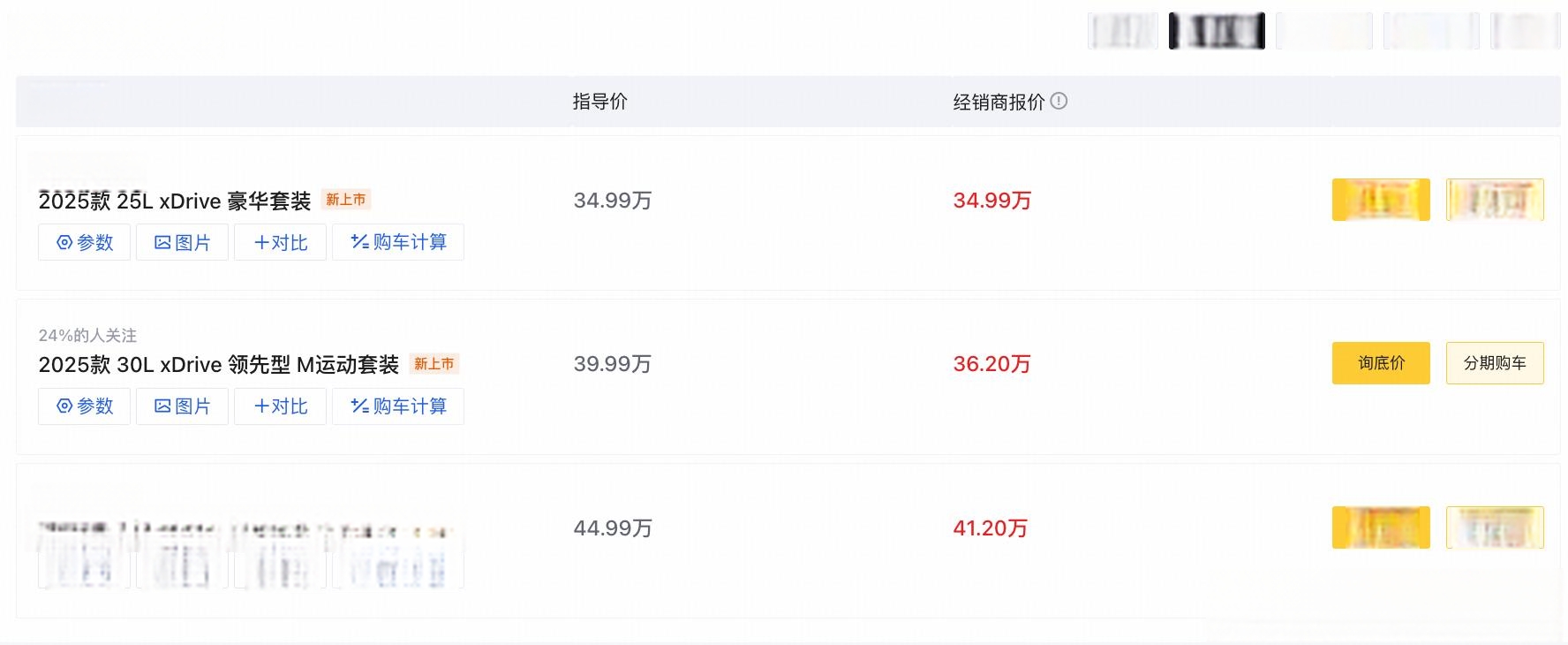1568x645 pixels.
Task: Select the dark highlighted tab at top
Action: pos(1217,31)
